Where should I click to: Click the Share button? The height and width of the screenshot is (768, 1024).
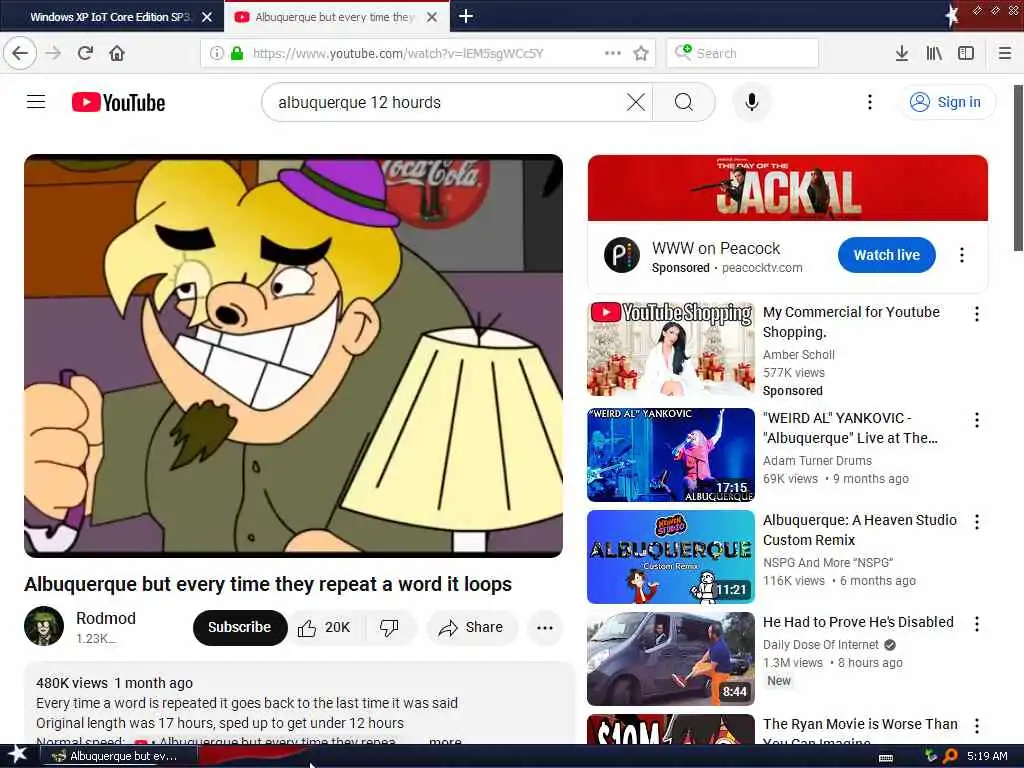(472, 628)
